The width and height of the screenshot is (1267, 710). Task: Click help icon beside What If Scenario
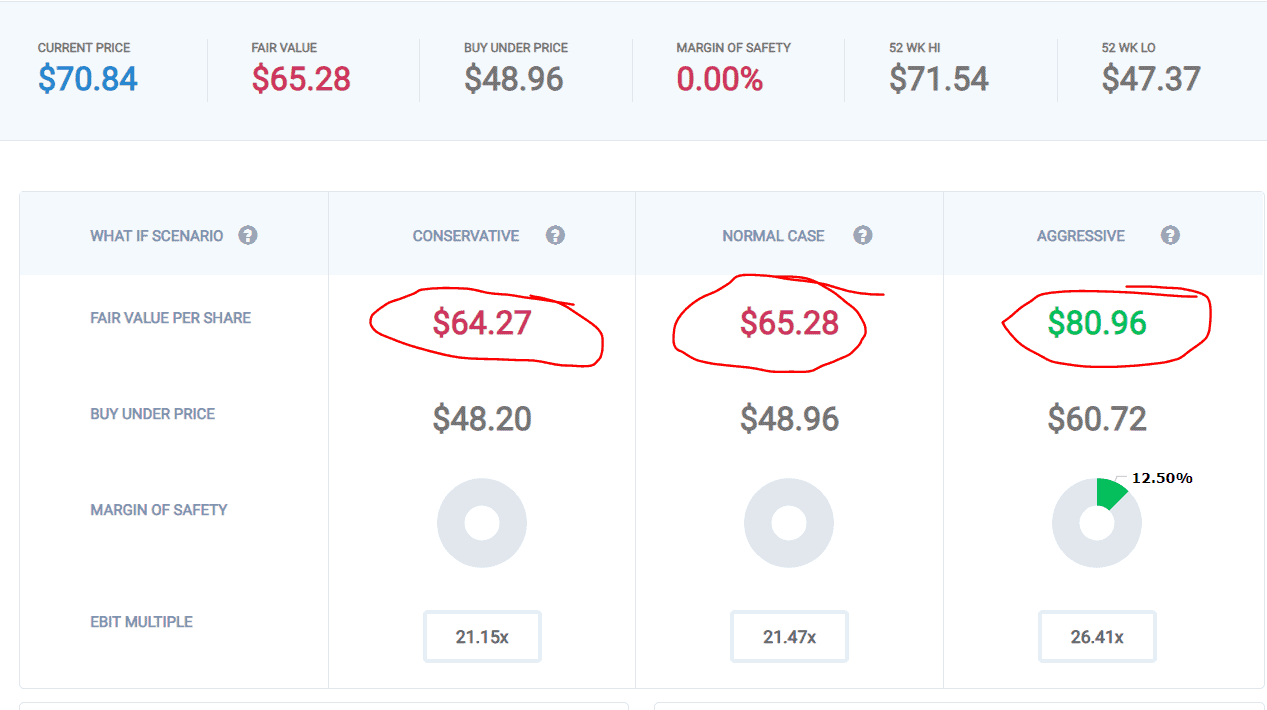(248, 236)
